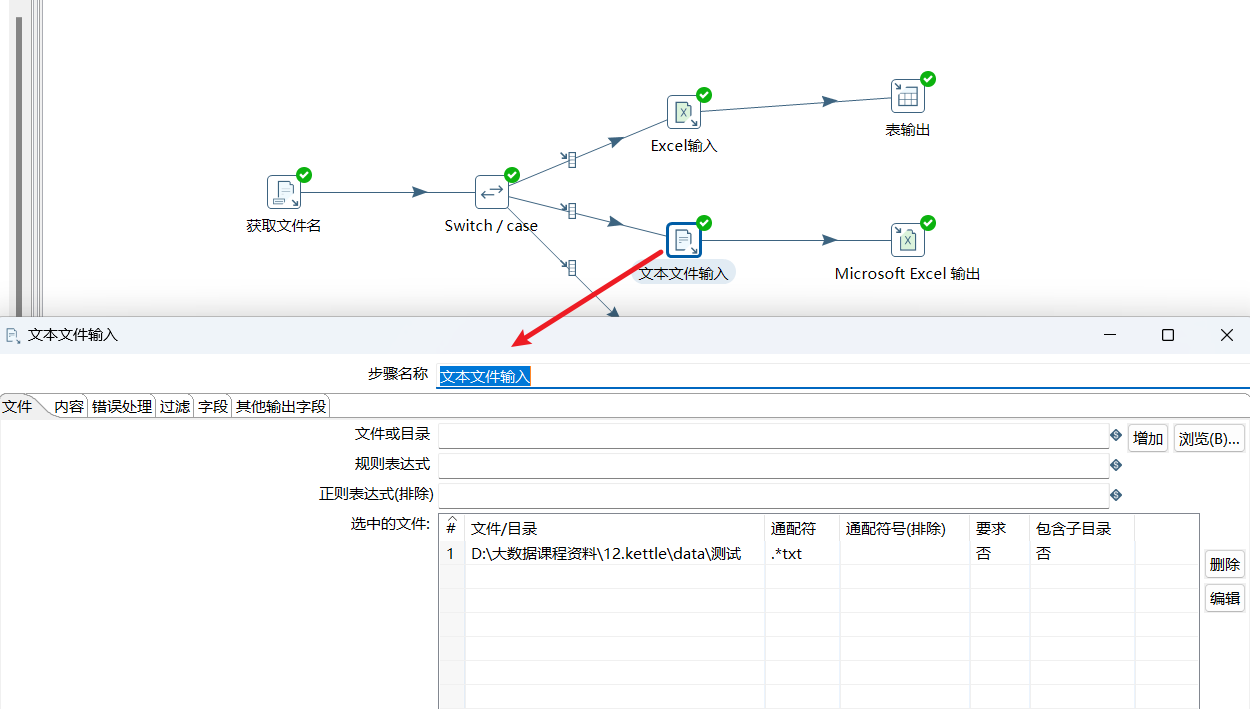Click the 包含子目录 column header
The width and height of the screenshot is (1250, 709).
coord(1082,529)
